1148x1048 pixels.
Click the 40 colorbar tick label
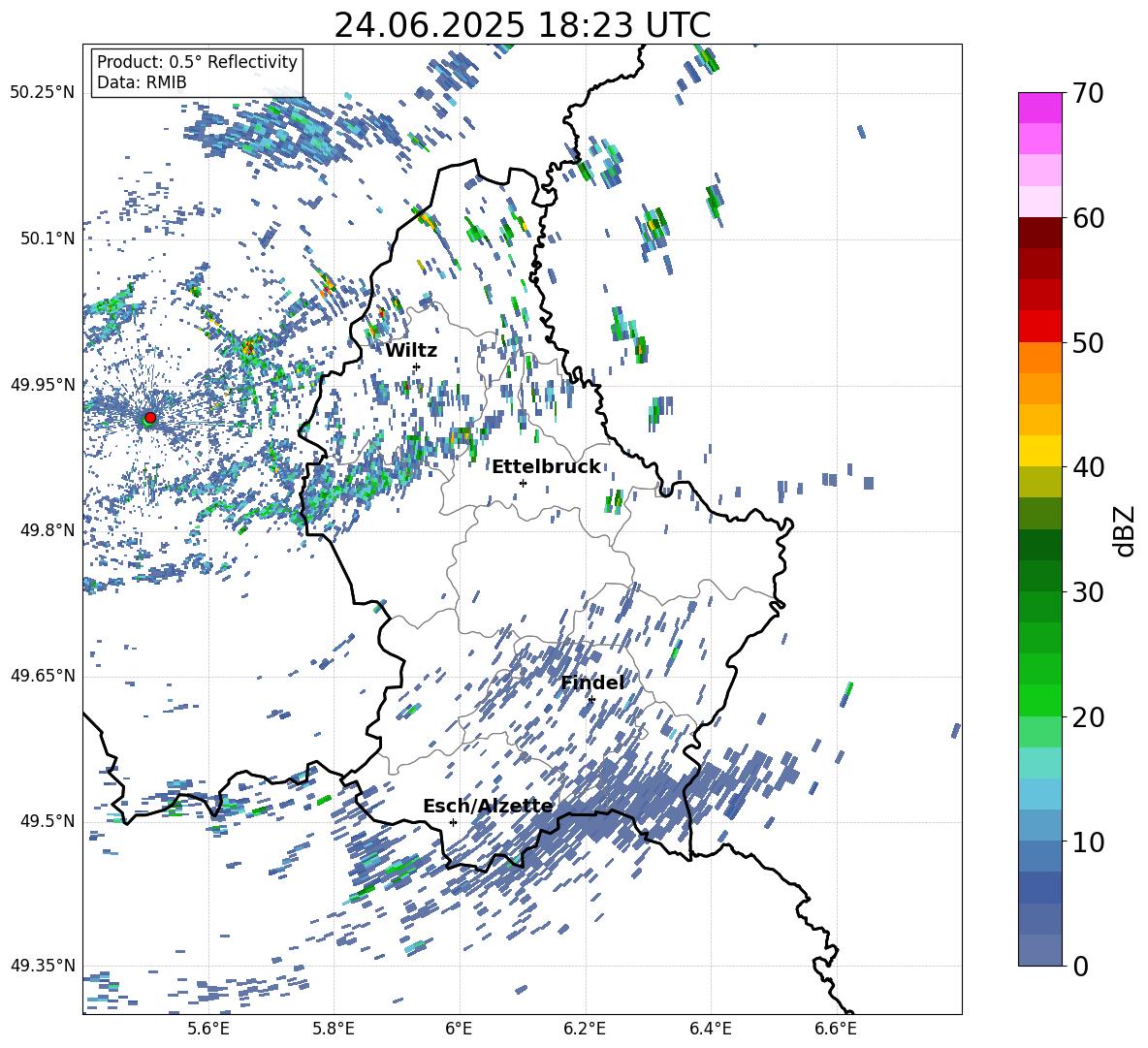pyautogui.click(x=1087, y=467)
